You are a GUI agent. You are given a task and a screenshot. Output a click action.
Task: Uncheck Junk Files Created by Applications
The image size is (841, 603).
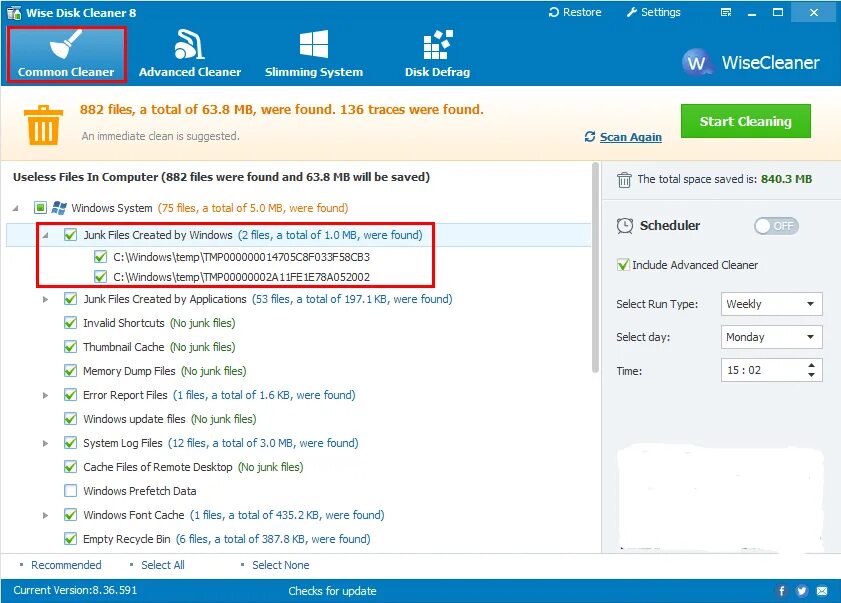tap(70, 299)
